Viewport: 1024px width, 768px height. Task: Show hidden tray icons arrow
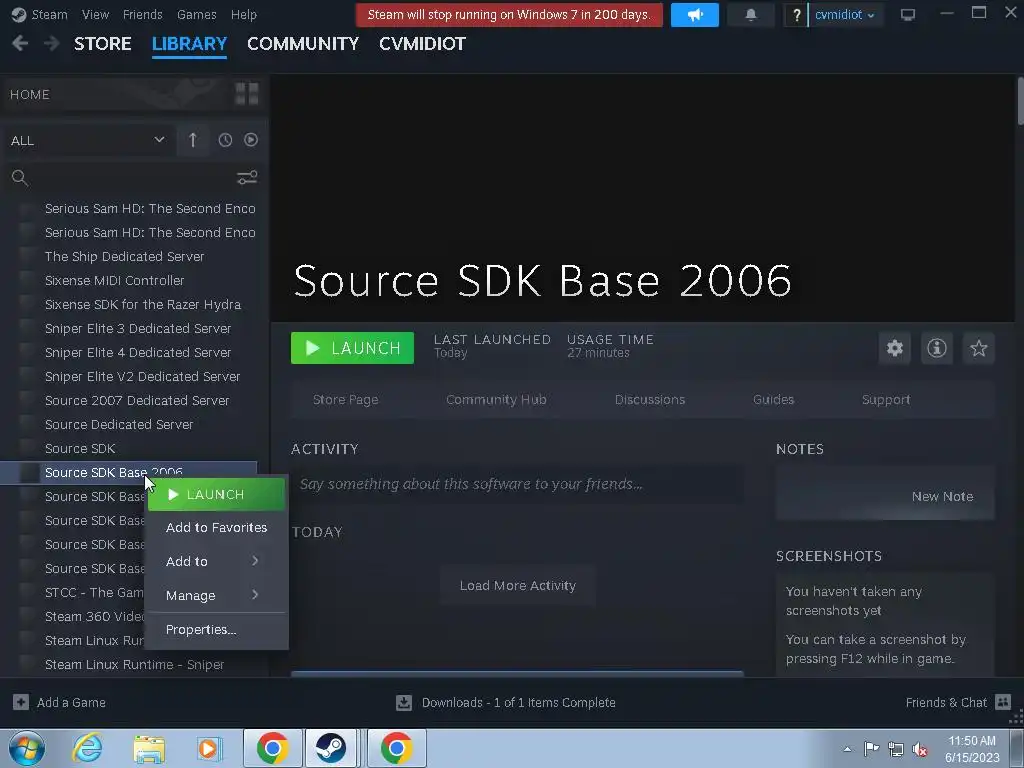point(847,749)
